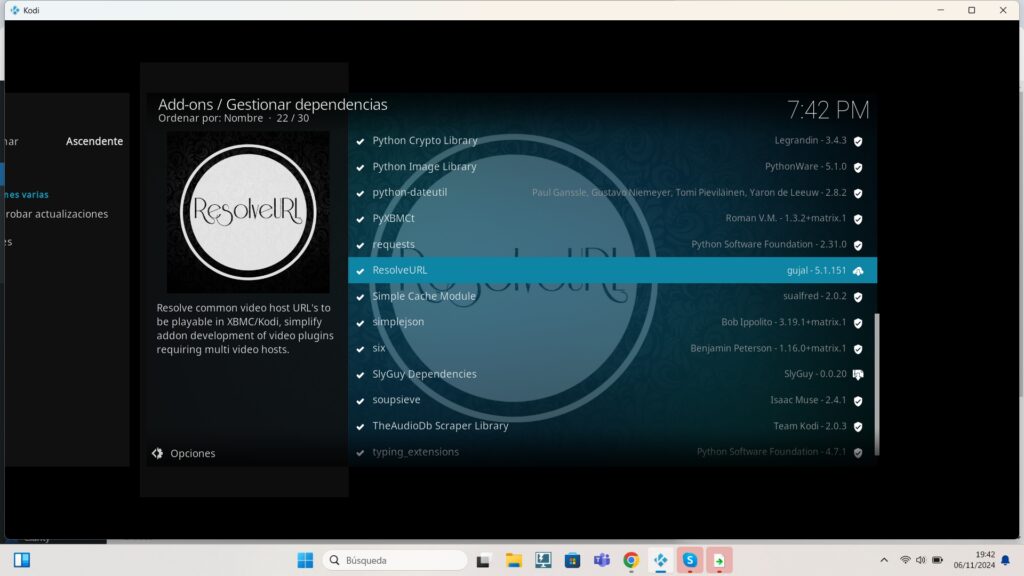The height and width of the screenshot is (576, 1024).
Task: Click the check for updates option
Action: [55, 214]
